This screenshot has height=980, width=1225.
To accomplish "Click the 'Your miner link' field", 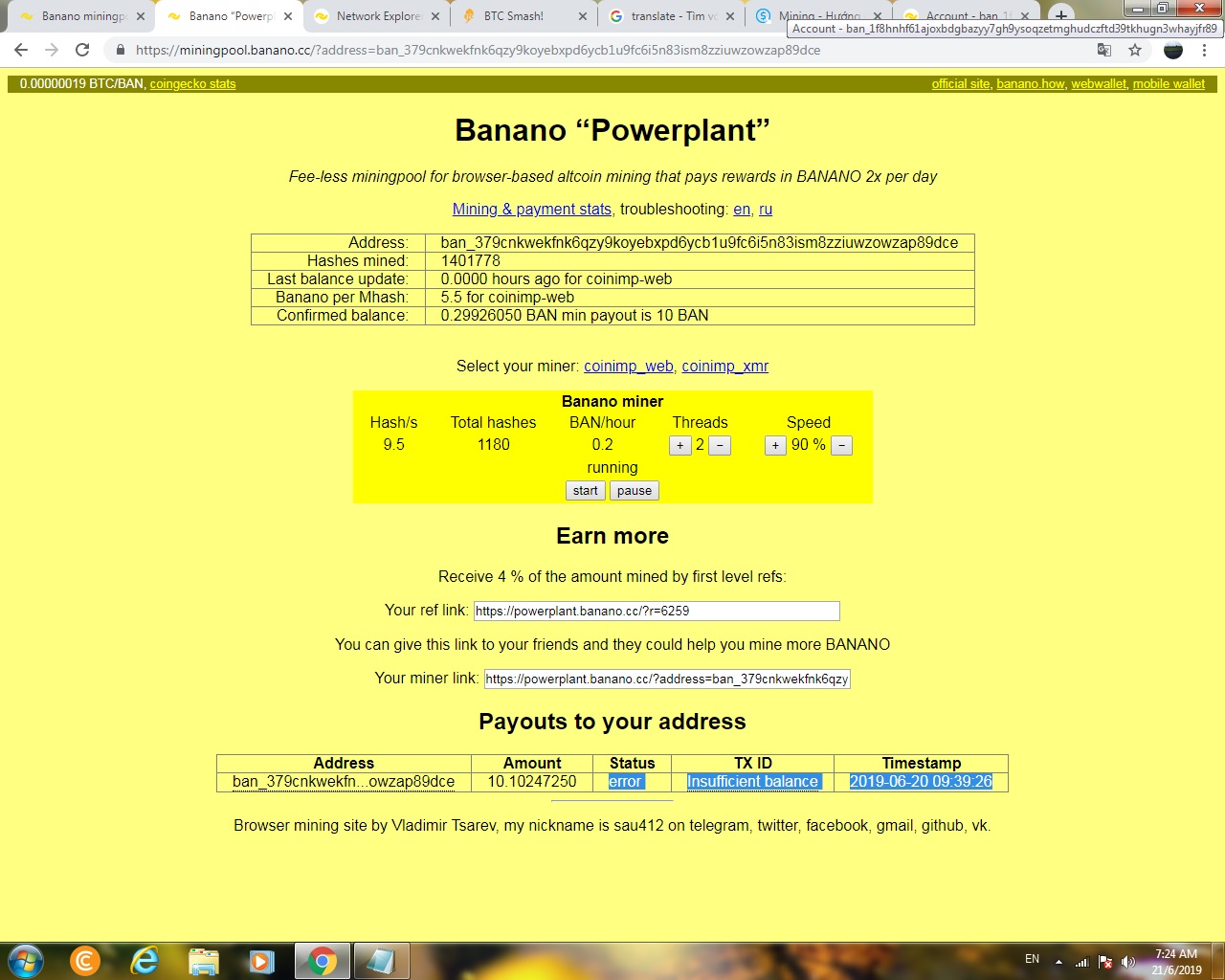I will [667, 679].
